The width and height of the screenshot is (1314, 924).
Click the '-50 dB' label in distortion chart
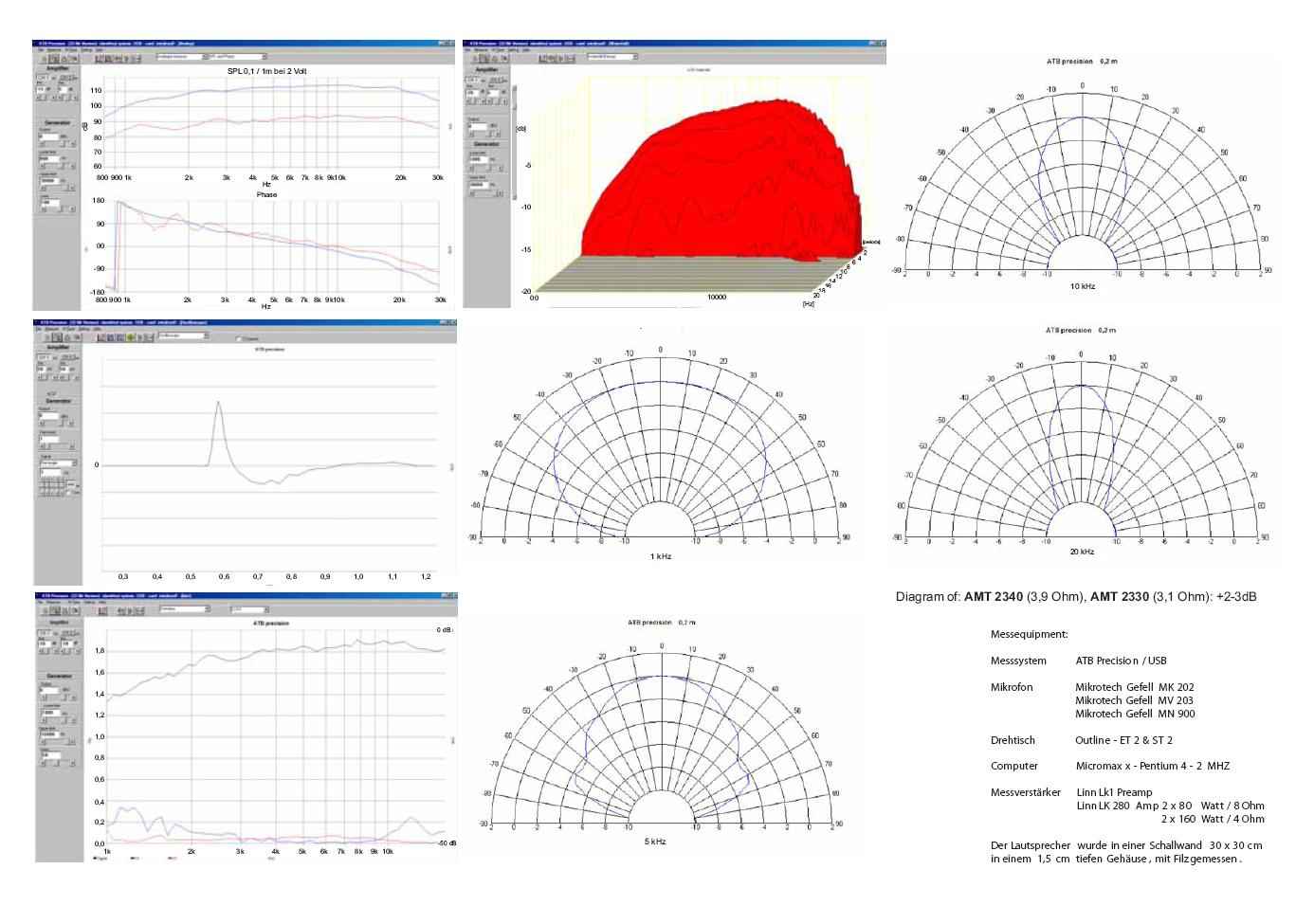(x=446, y=842)
